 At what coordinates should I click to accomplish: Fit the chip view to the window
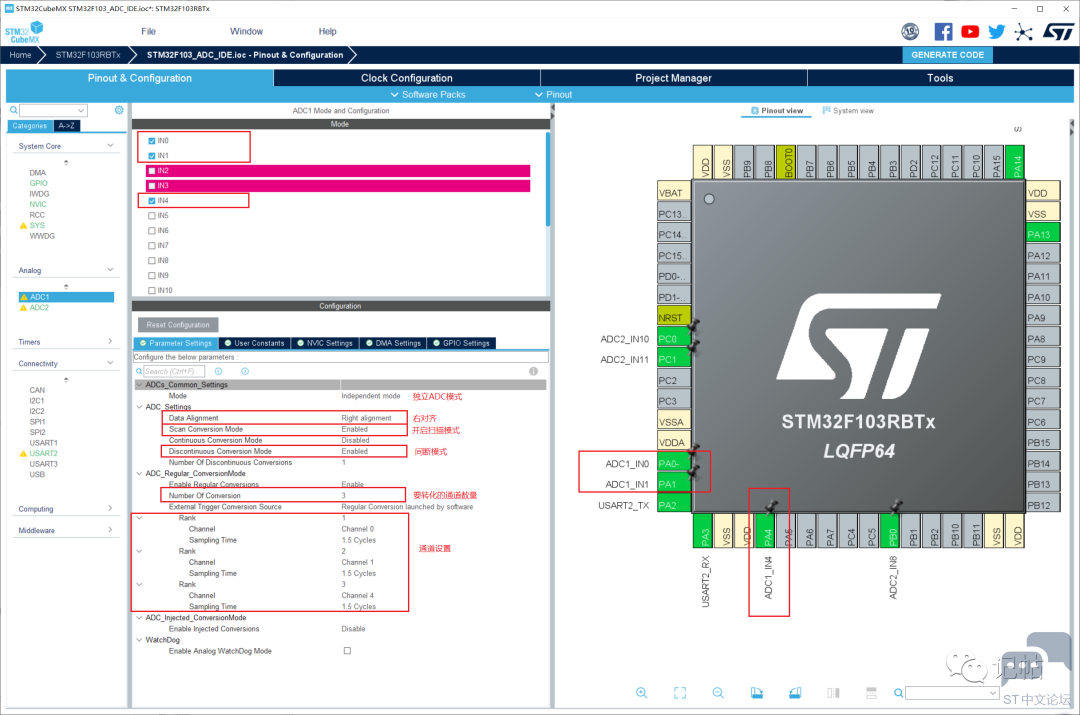[x=680, y=693]
